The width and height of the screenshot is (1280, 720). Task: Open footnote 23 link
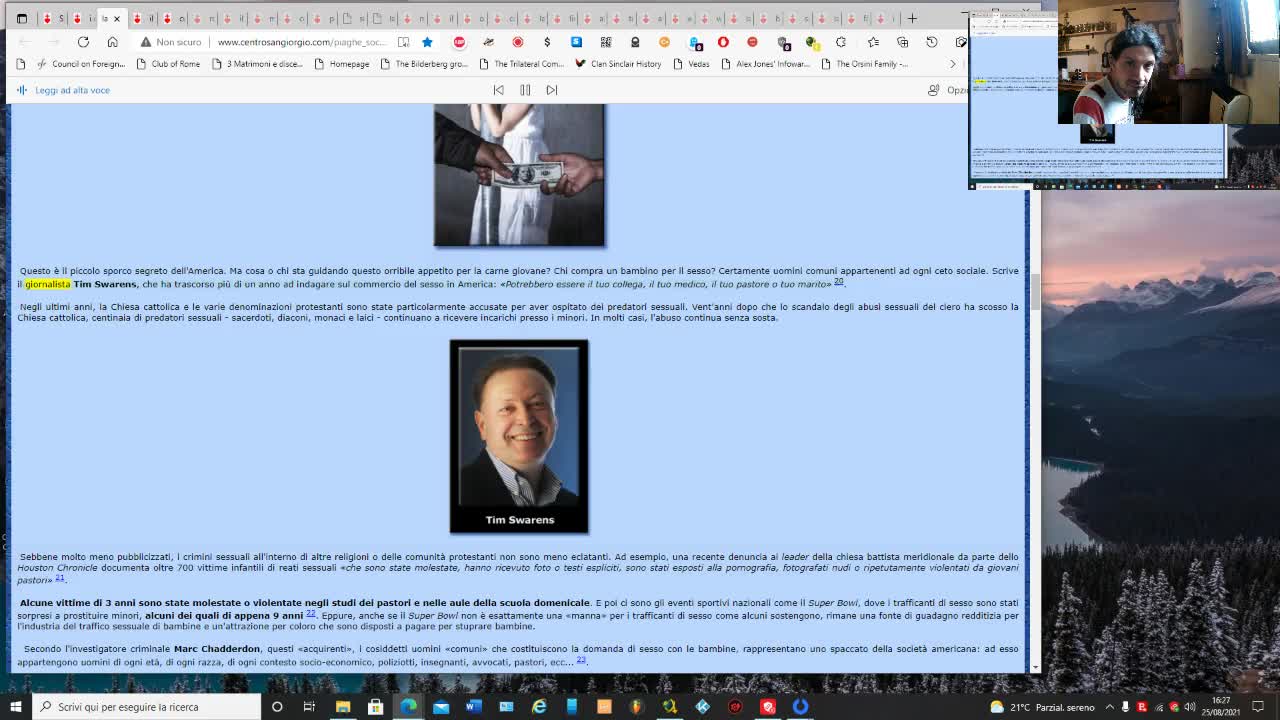(x=580, y=660)
